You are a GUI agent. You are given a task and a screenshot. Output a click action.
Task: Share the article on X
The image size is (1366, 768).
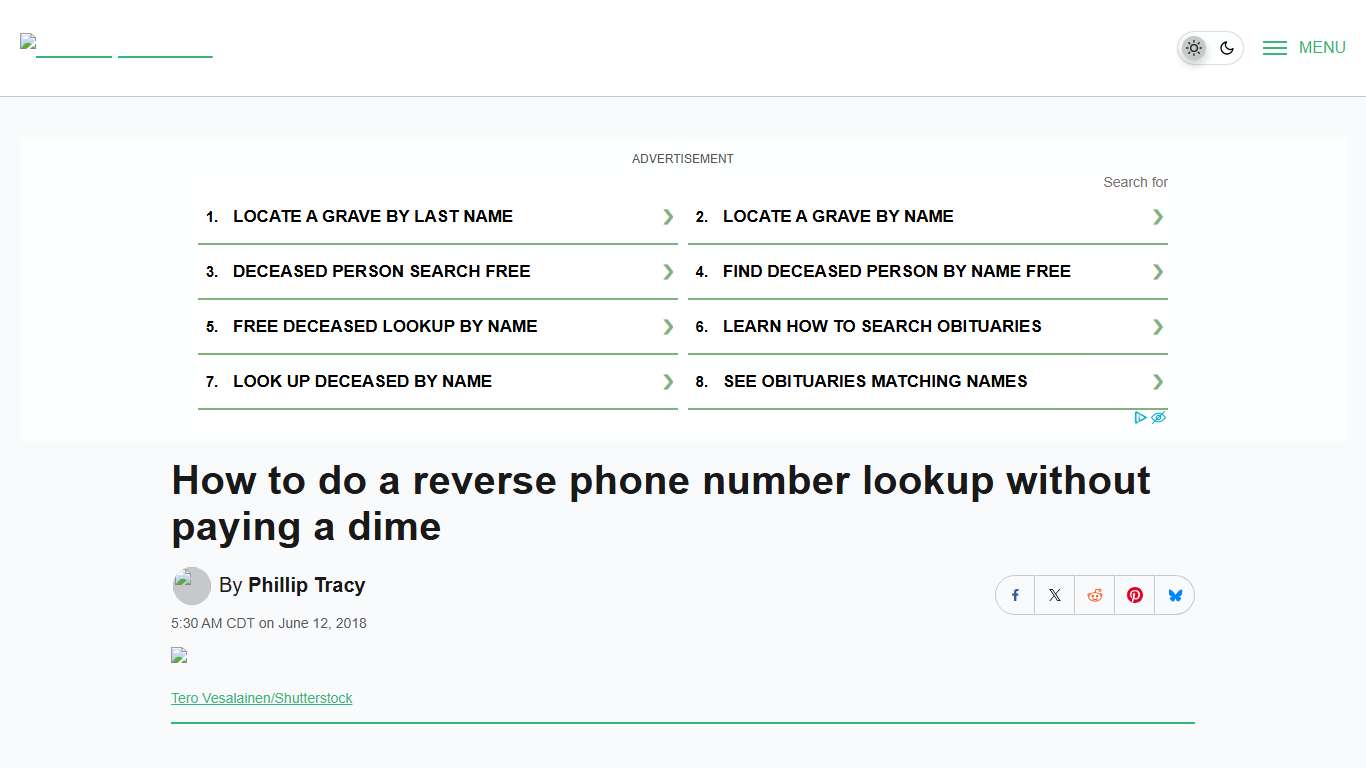(1054, 595)
